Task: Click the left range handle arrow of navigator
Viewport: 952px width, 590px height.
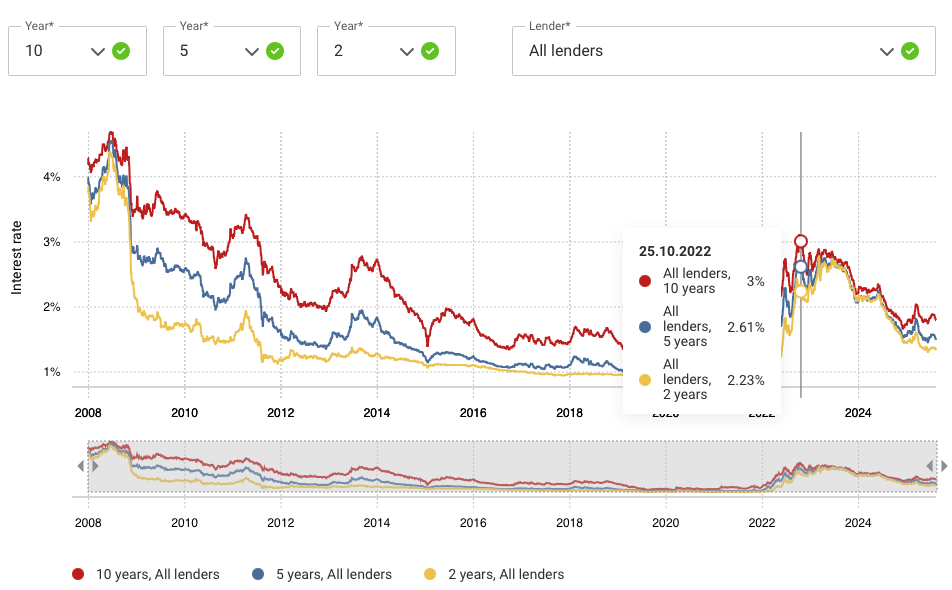Action: [x=82, y=466]
